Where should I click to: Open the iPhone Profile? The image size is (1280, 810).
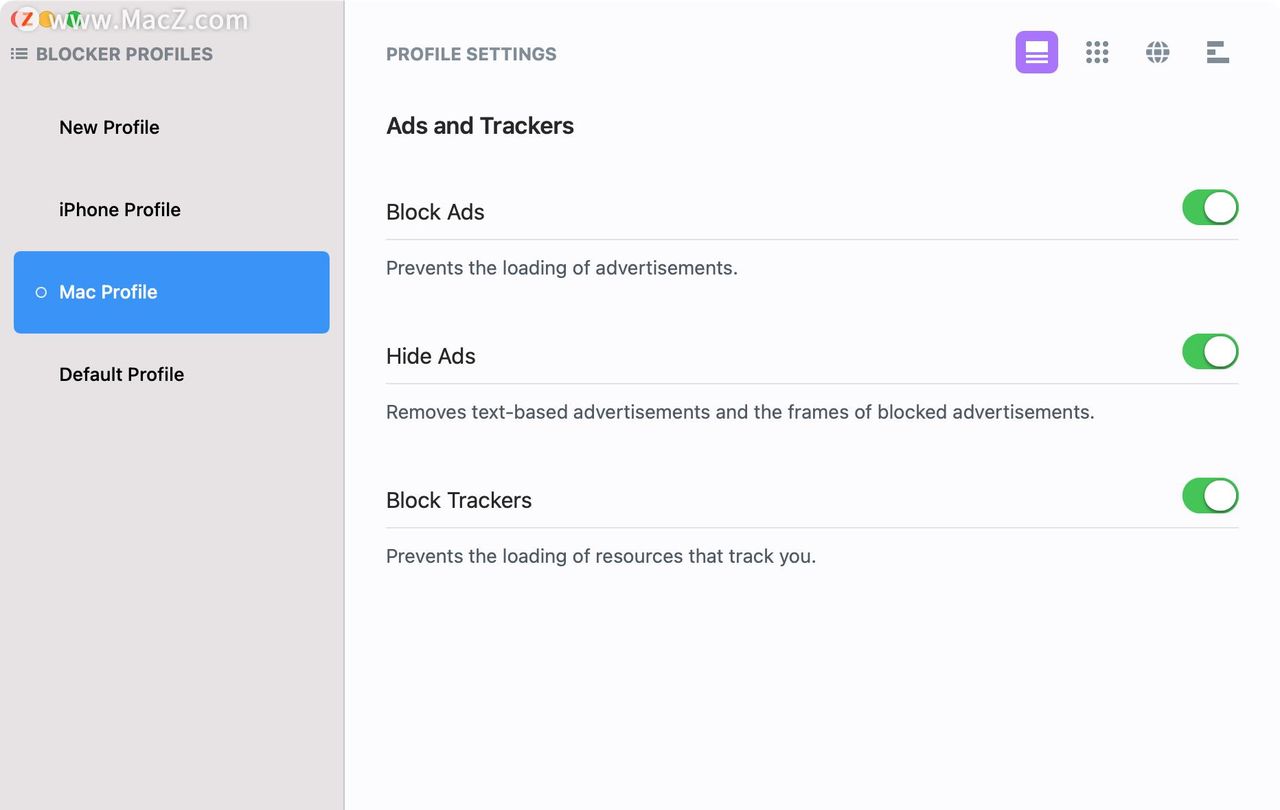pyautogui.click(x=120, y=210)
